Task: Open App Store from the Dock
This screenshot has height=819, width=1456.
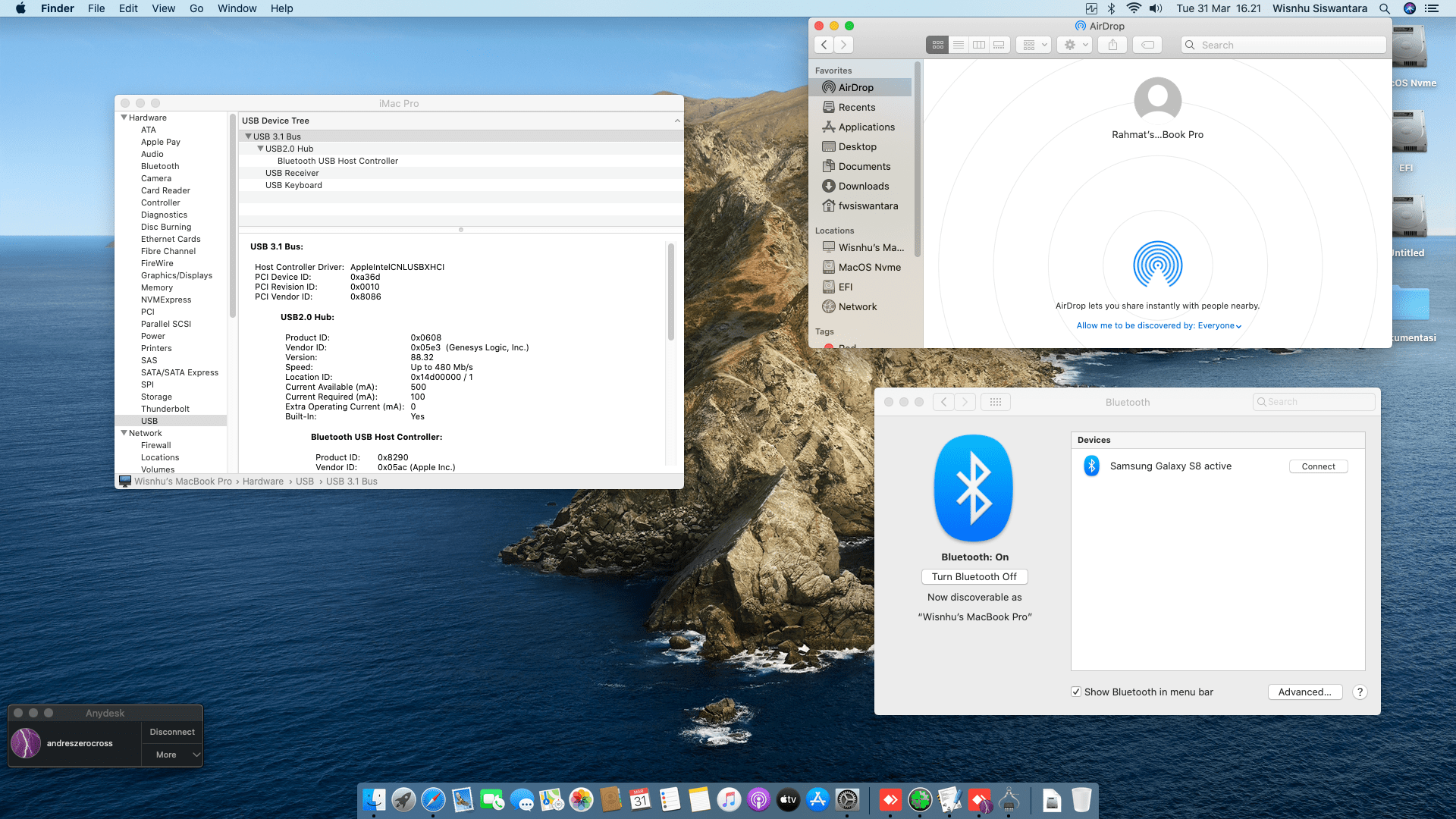Action: tap(817, 799)
